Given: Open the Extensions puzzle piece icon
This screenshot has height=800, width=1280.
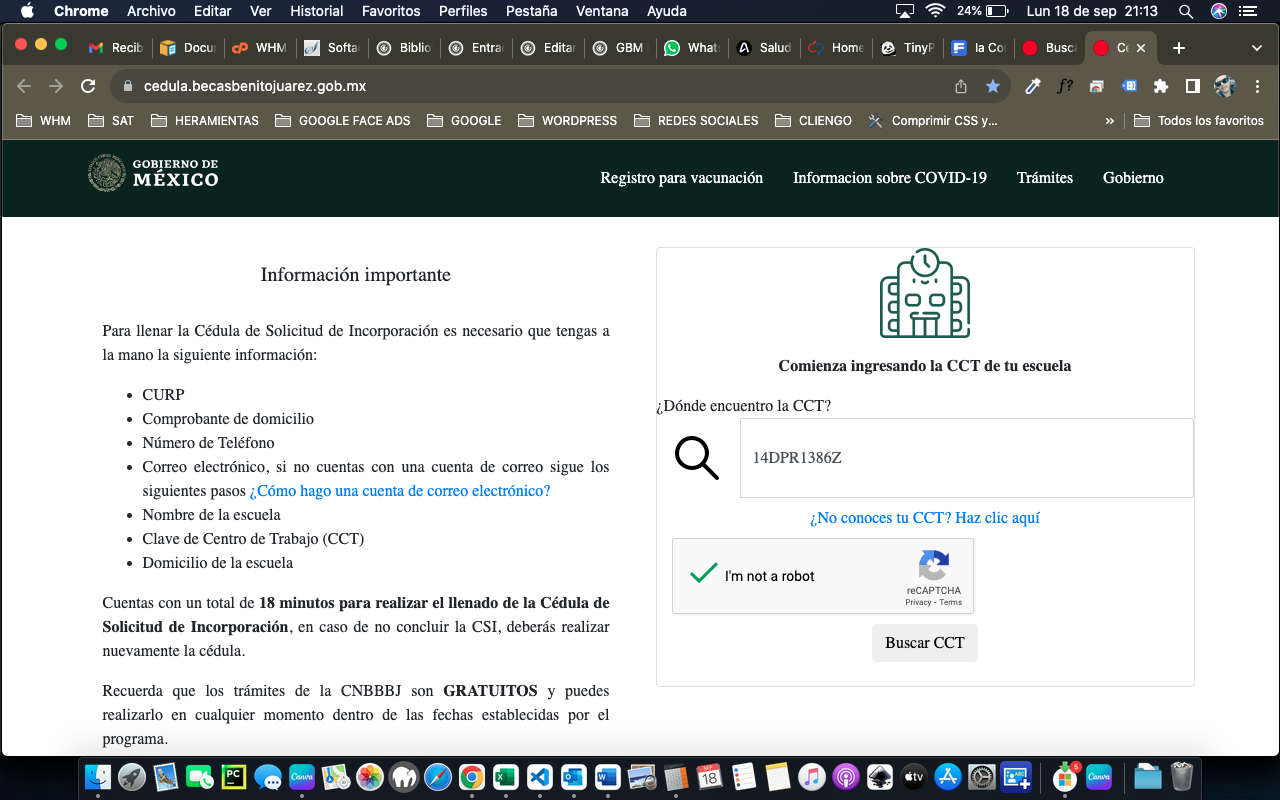Looking at the screenshot, I should (1161, 87).
